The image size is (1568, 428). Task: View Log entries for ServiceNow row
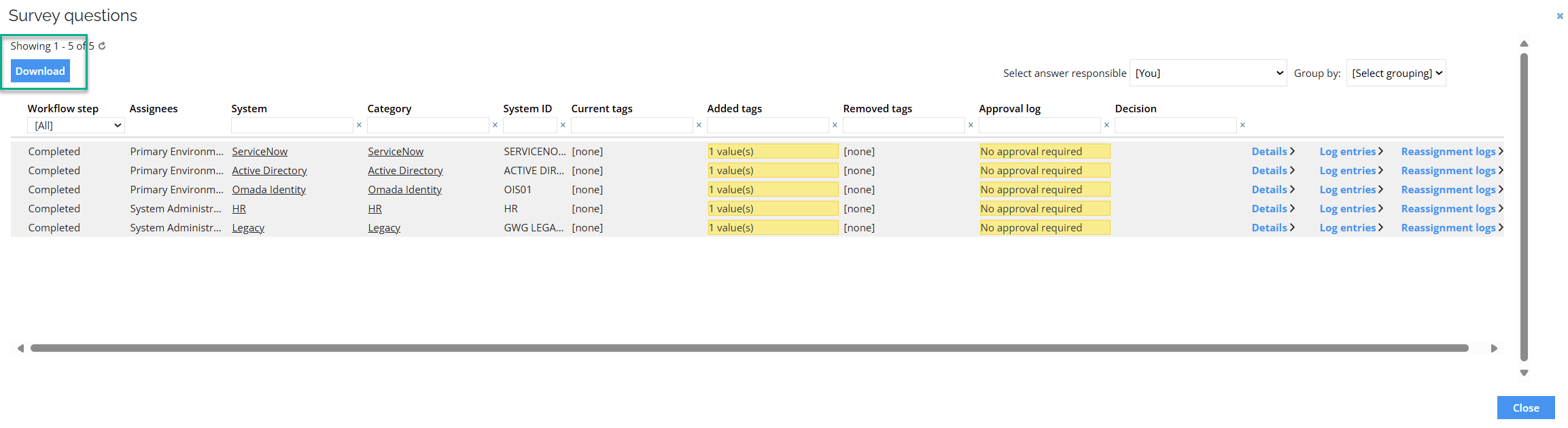pyautogui.click(x=1351, y=151)
